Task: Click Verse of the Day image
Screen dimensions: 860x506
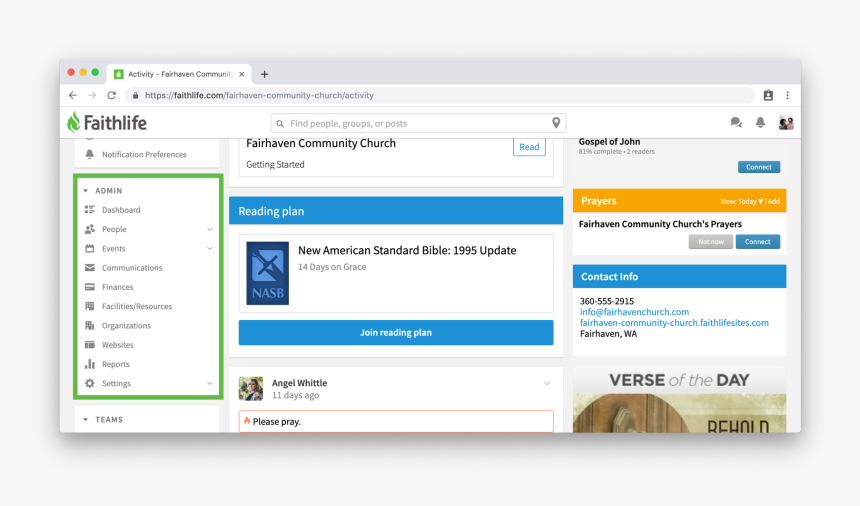Action: coord(680,400)
